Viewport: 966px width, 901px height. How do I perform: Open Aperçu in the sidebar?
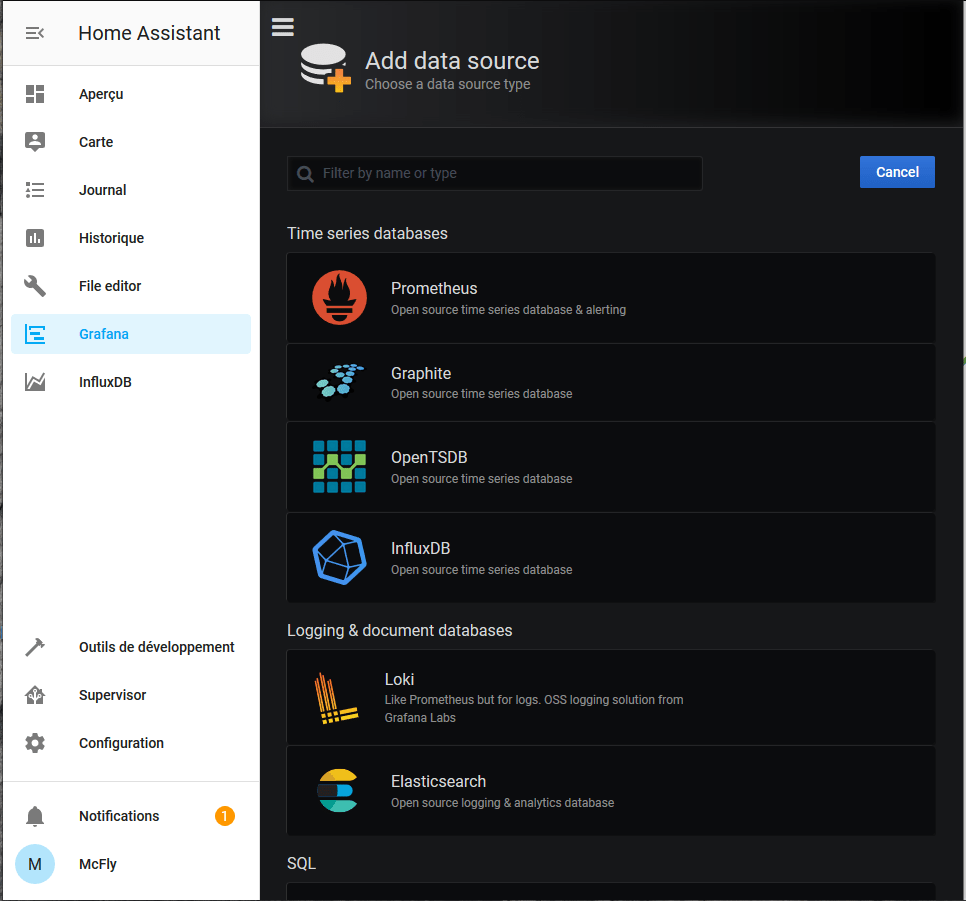pyautogui.click(x=101, y=94)
